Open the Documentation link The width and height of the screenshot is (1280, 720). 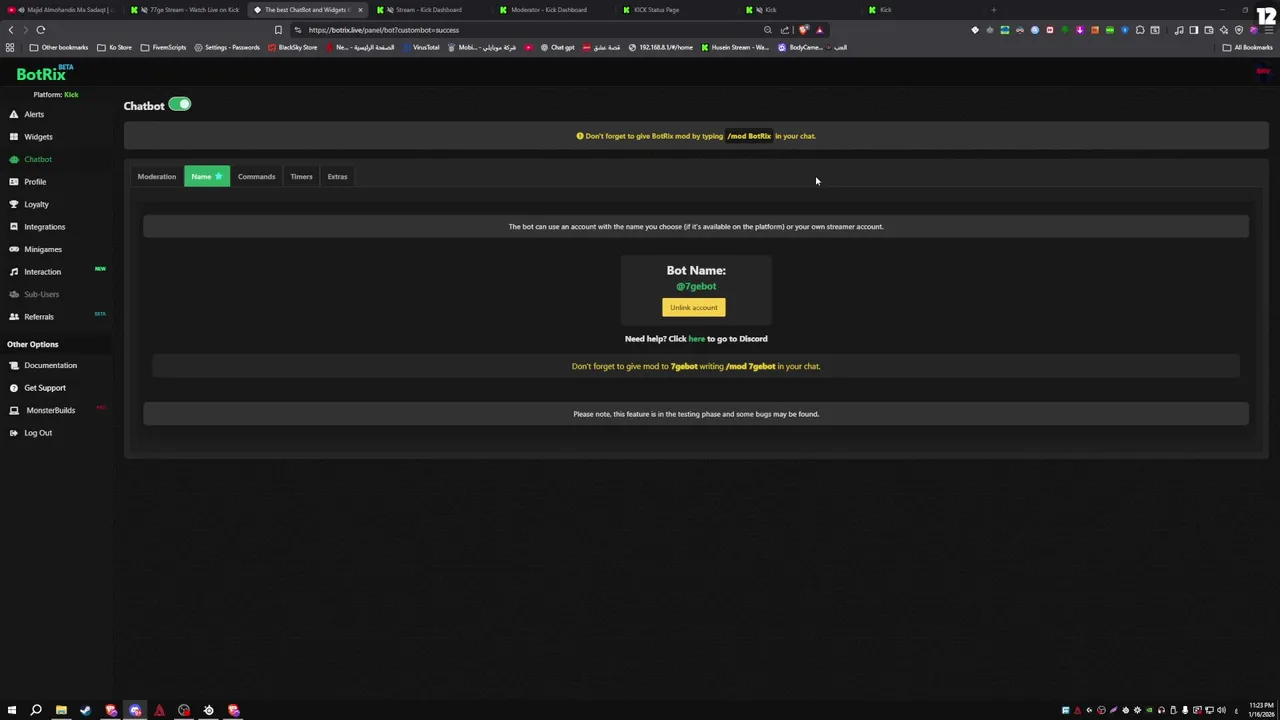[x=50, y=365]
